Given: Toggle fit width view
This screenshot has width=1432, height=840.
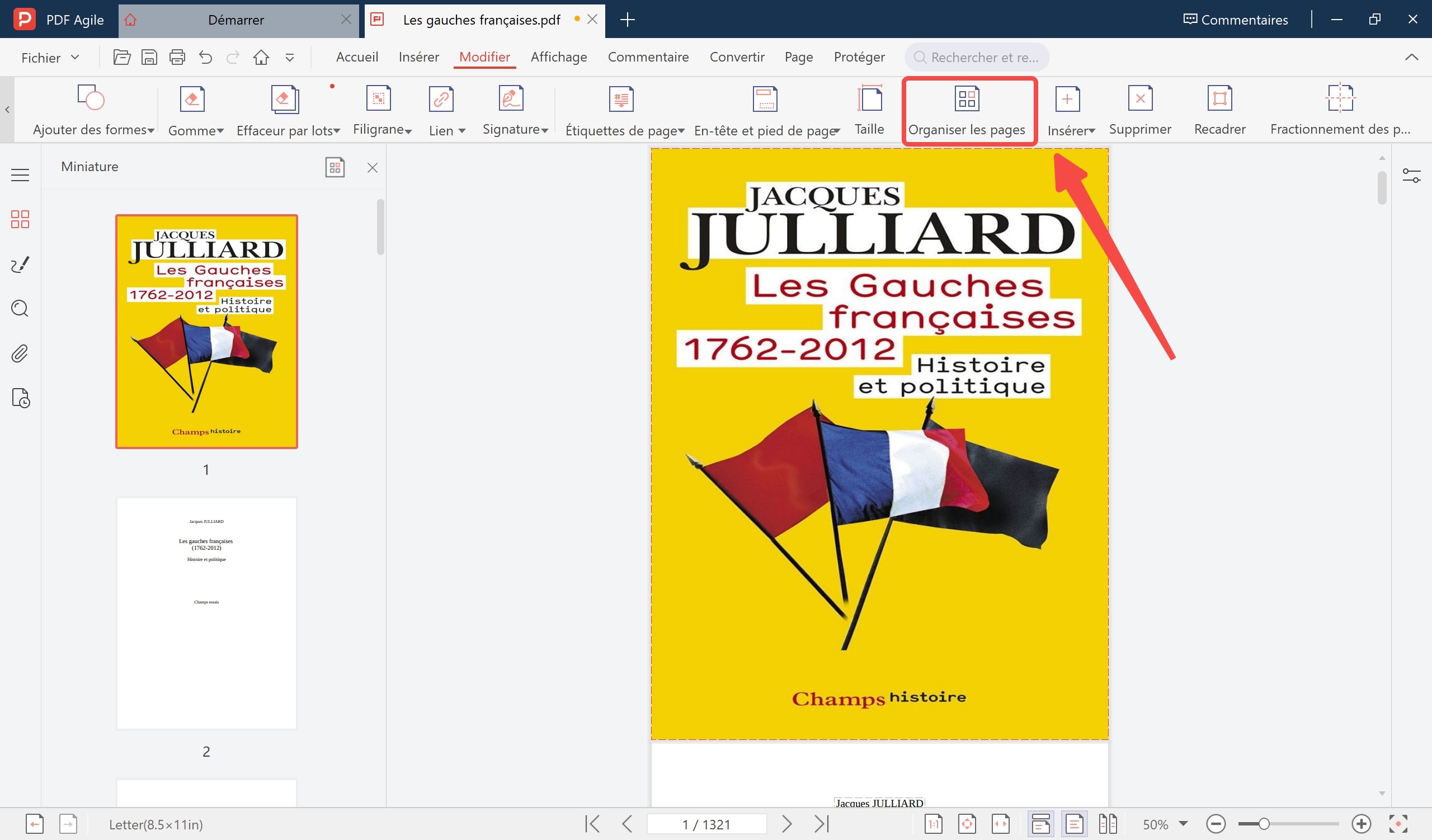Looking at the screenshot, I should click(x=1000, y=824).
